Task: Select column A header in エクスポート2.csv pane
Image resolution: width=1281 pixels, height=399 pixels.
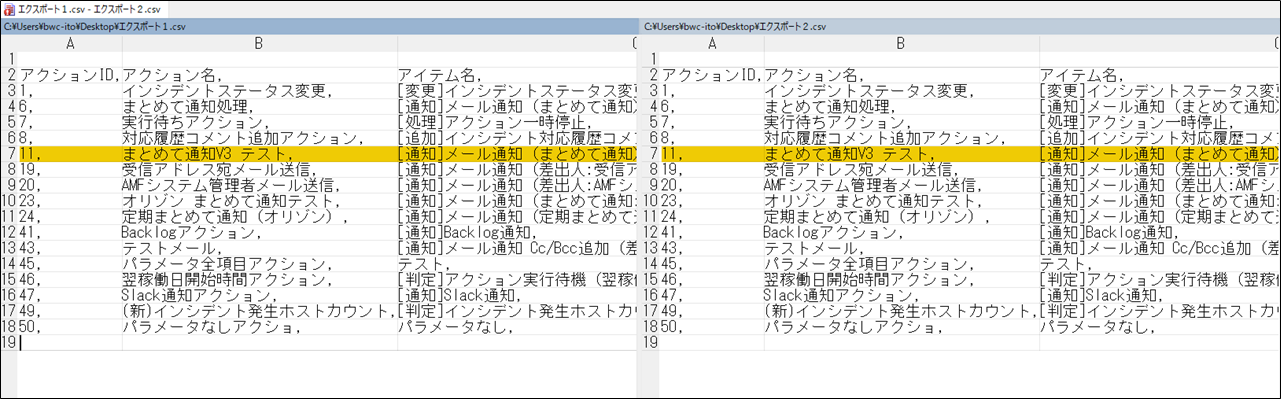Action: coord(712,43)
